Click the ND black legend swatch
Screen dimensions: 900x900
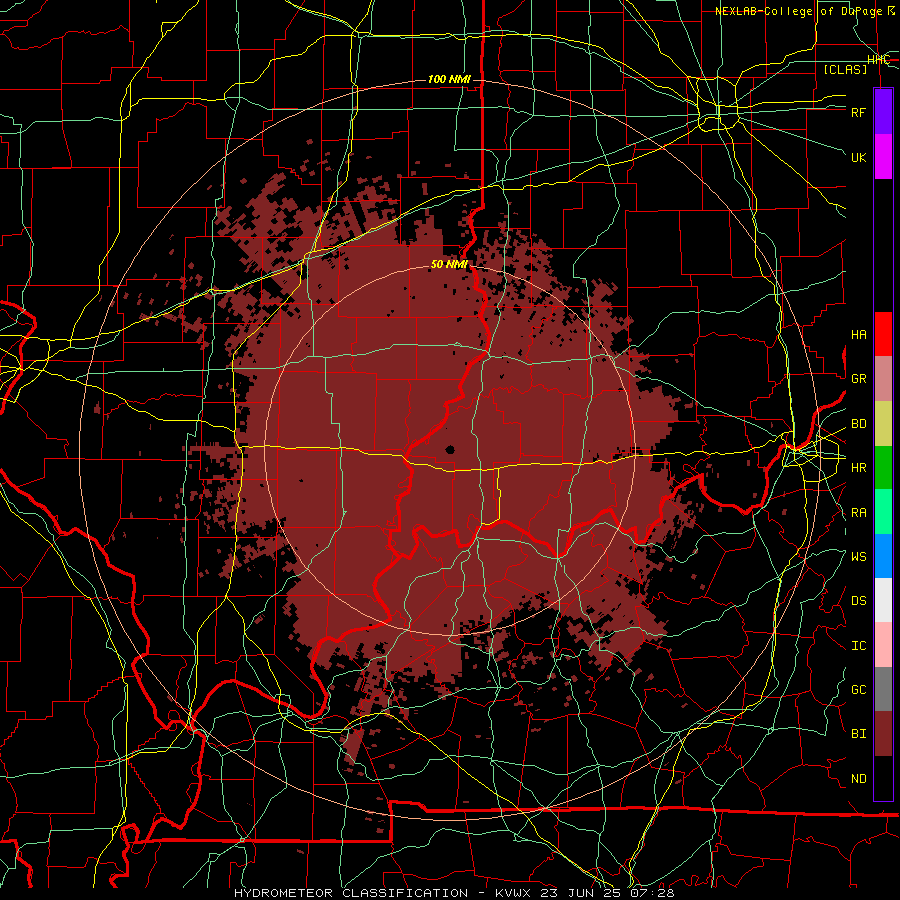[x=883, y=778]
